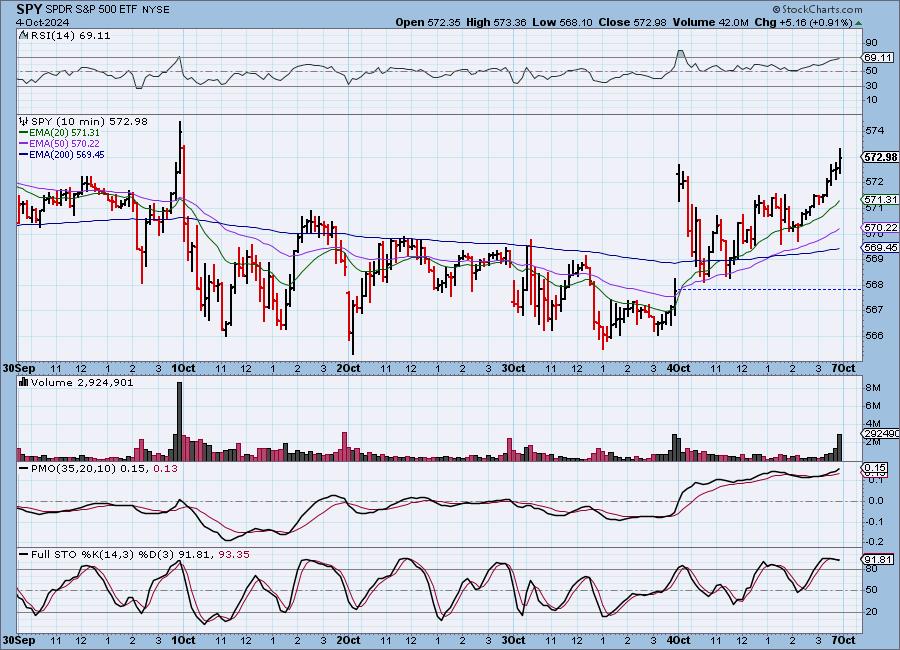The height and width of the screenshot is (650, 900).
Task: Click the 569.45 EMA tag on price axis
Action: pos(880,247)
